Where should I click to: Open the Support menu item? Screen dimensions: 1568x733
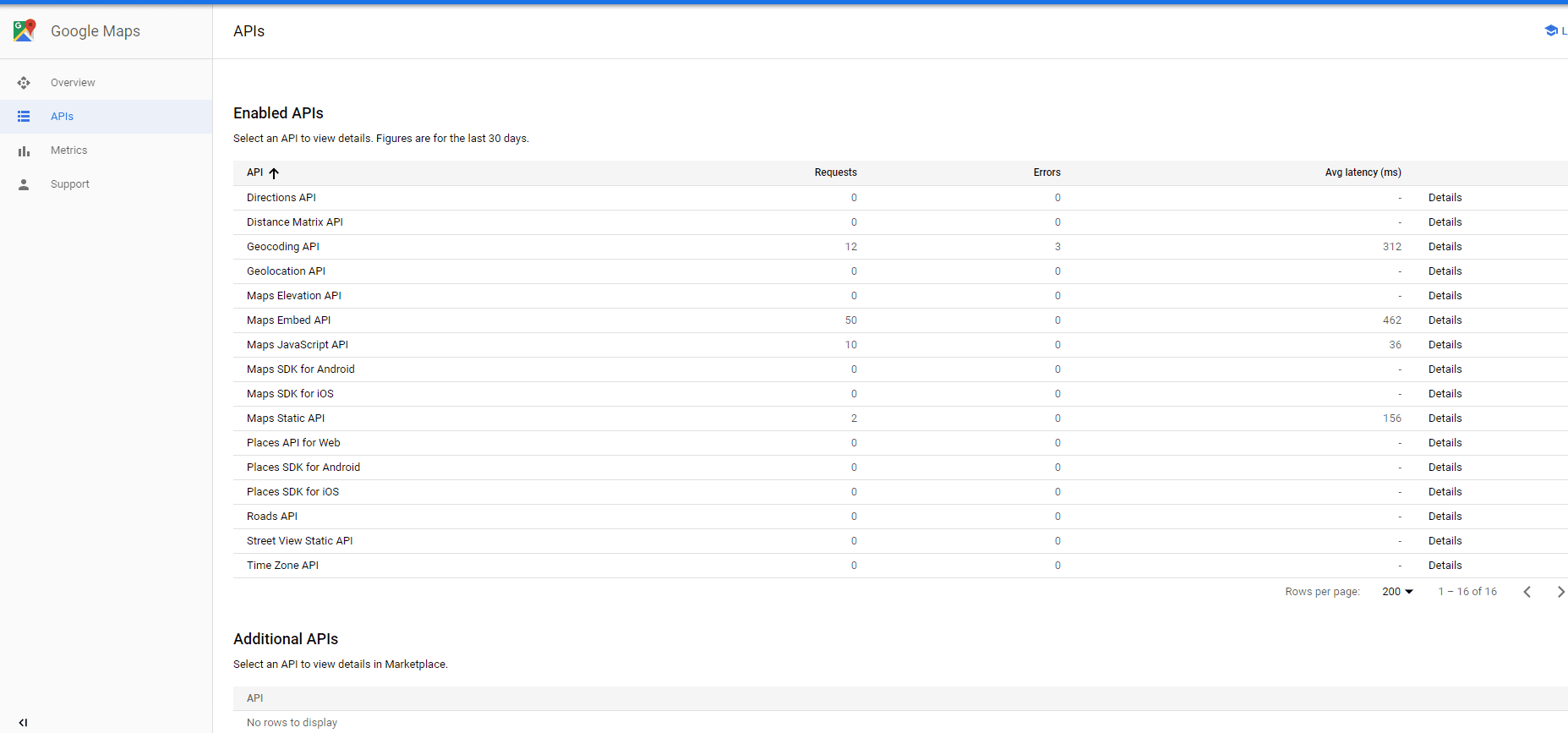(69, 184)
